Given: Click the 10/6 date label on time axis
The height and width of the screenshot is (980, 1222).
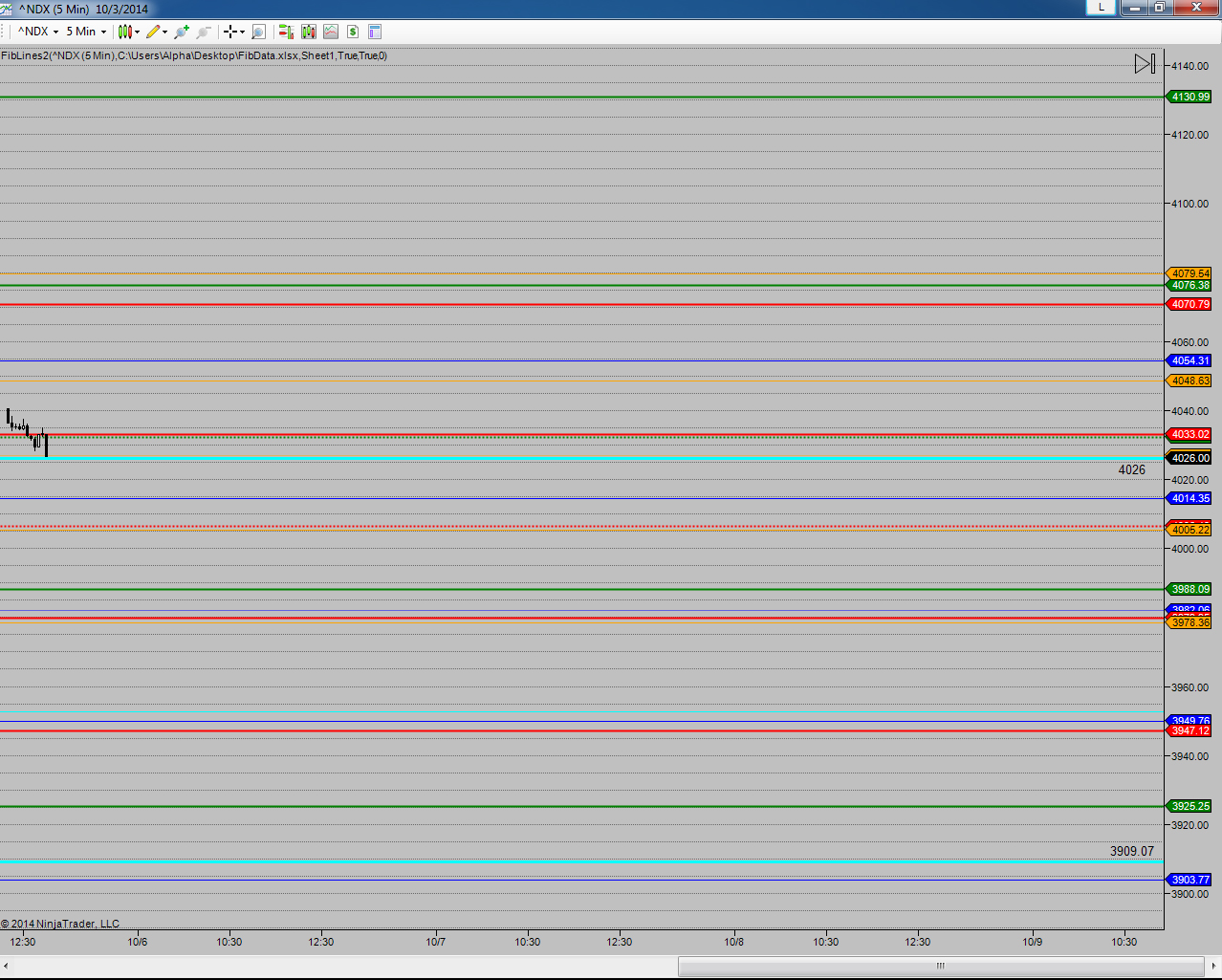Looking at the screenshot, I should [138, 942].
